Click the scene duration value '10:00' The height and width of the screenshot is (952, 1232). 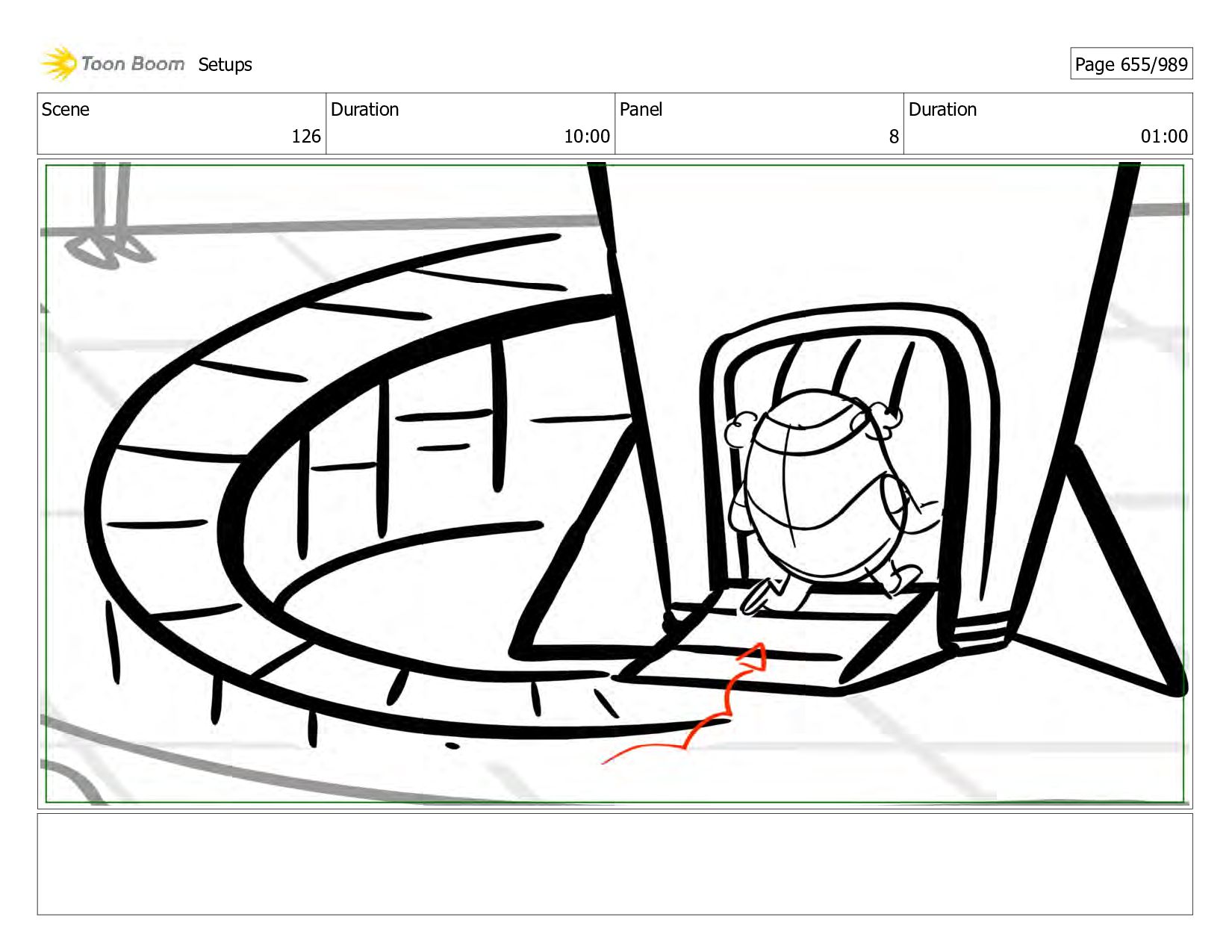pos(587,137)
